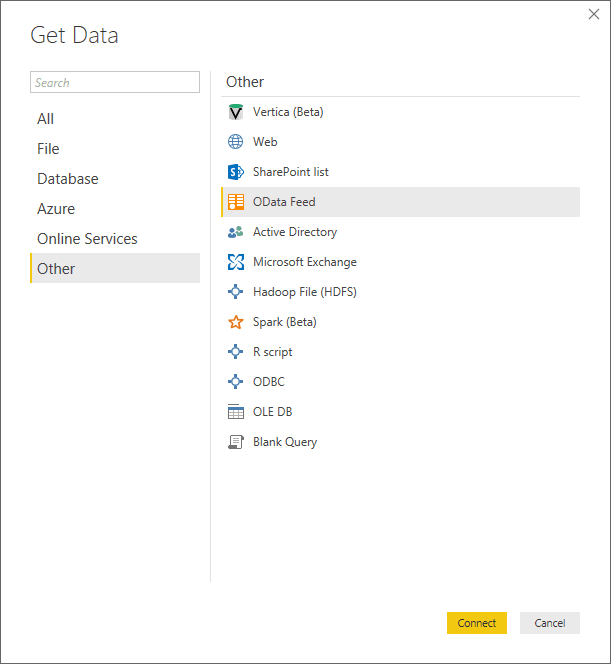Choose the Active Directory people icon

[235, 232]
